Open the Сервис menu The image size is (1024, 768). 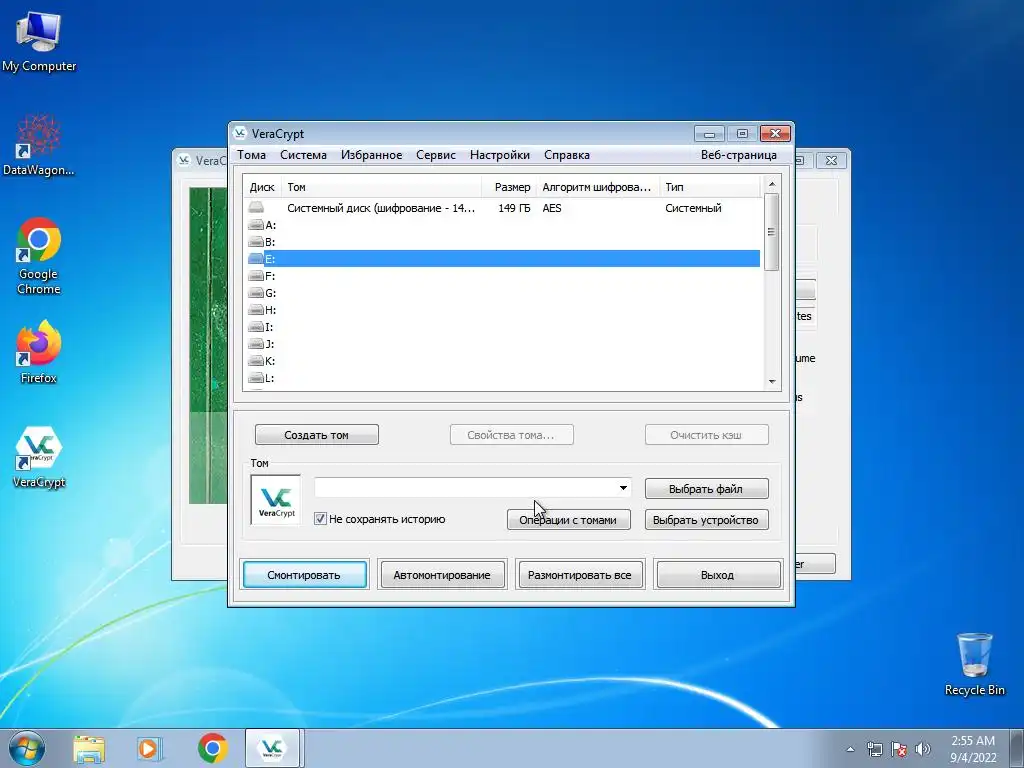436,155
